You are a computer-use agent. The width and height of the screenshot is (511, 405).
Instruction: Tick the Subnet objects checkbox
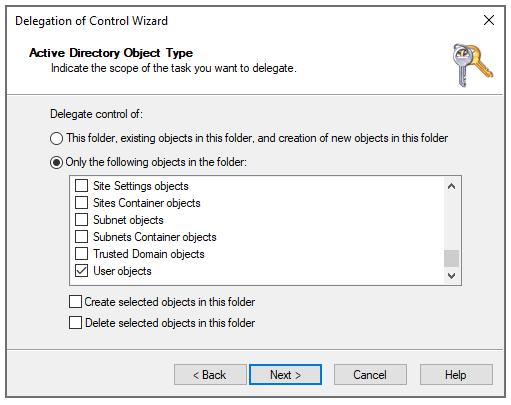pos(81,220)
